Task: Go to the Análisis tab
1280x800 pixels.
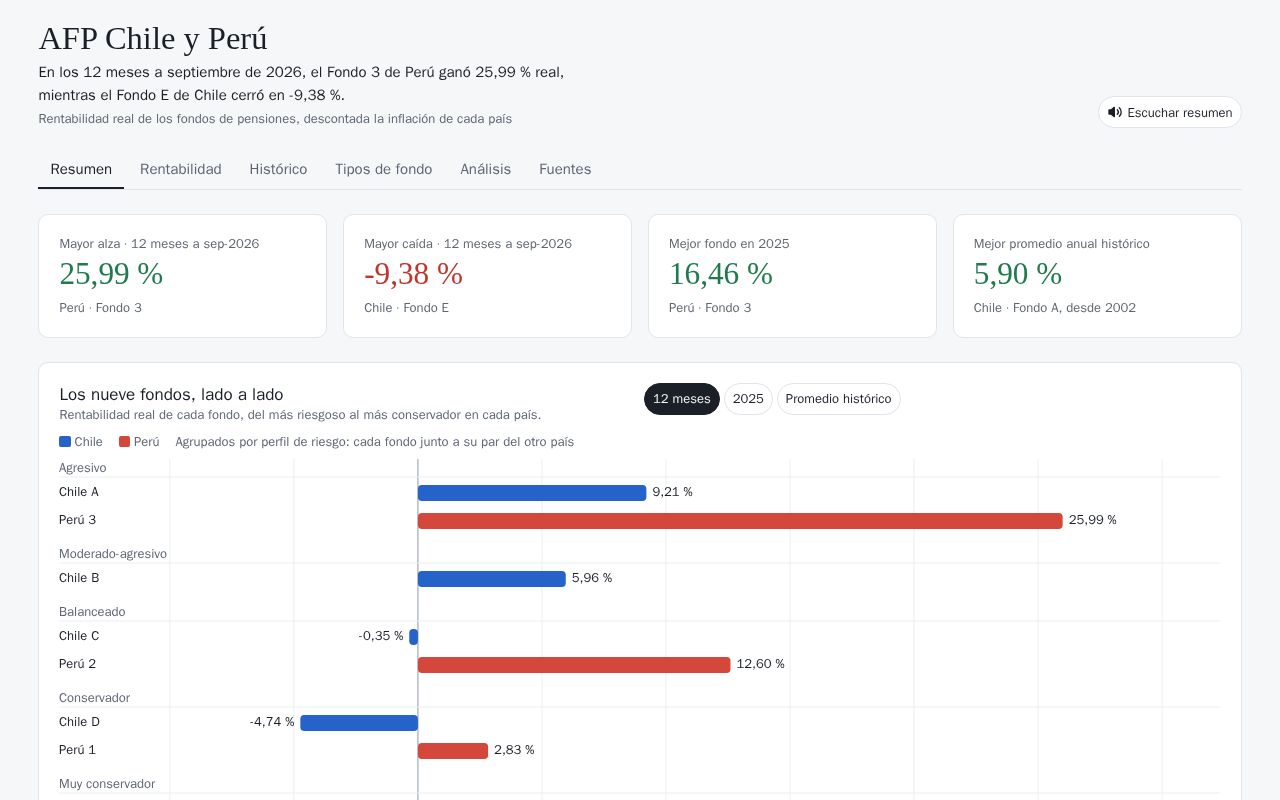Action: [485, 169]
